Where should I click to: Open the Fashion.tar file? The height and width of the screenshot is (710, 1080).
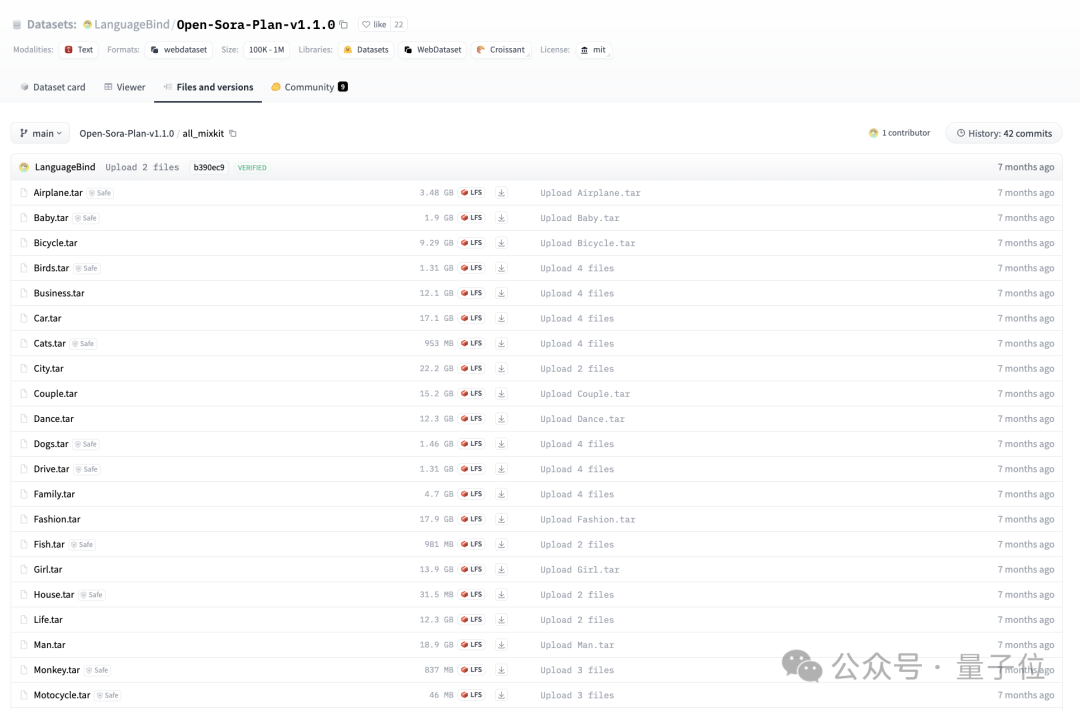coord(57,519)
